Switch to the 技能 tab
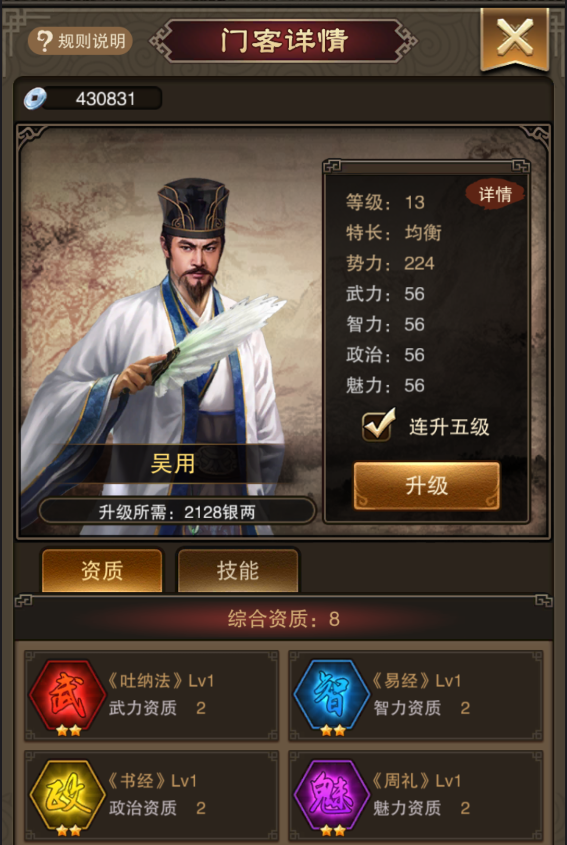The height and width of the screenshot is (845, 567). [238, 571]
